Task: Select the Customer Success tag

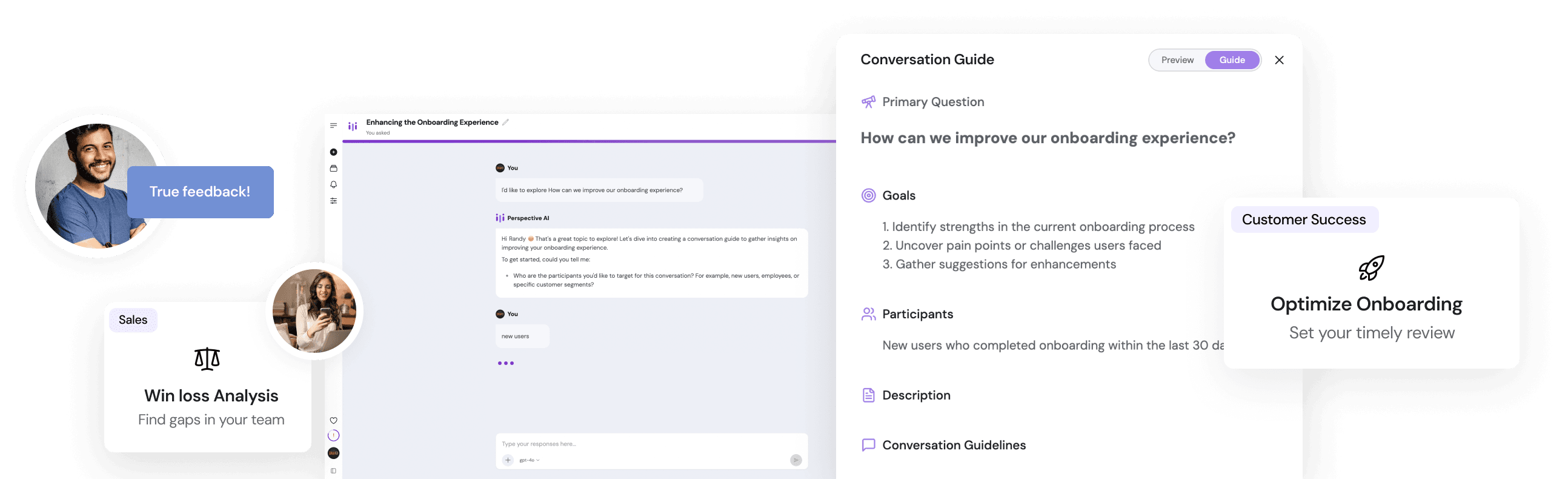Action: 1304,220
